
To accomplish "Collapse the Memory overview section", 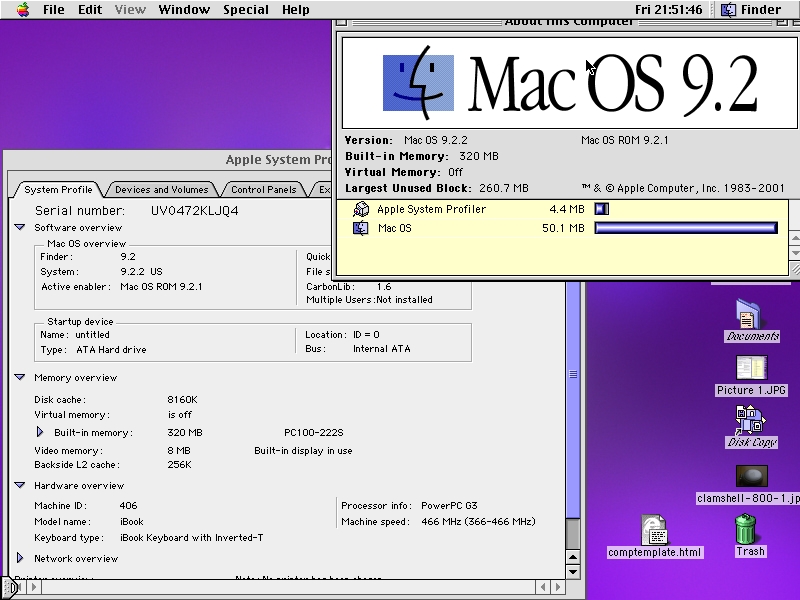I will pyautogui.click(x=20, y=378).
